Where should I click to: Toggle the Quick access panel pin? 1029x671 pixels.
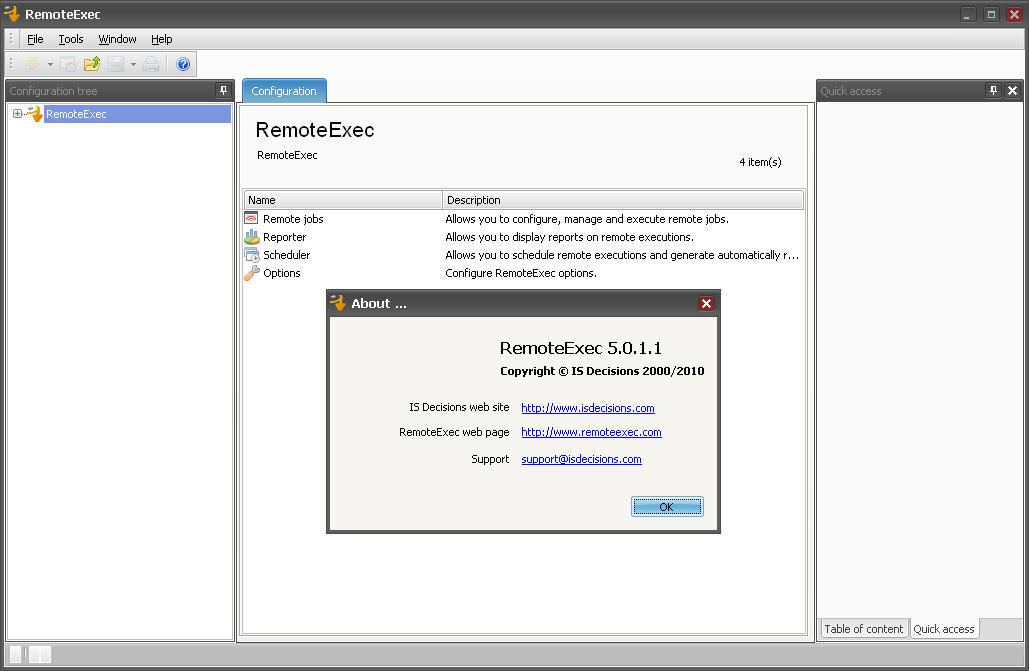tap(993, 91)
